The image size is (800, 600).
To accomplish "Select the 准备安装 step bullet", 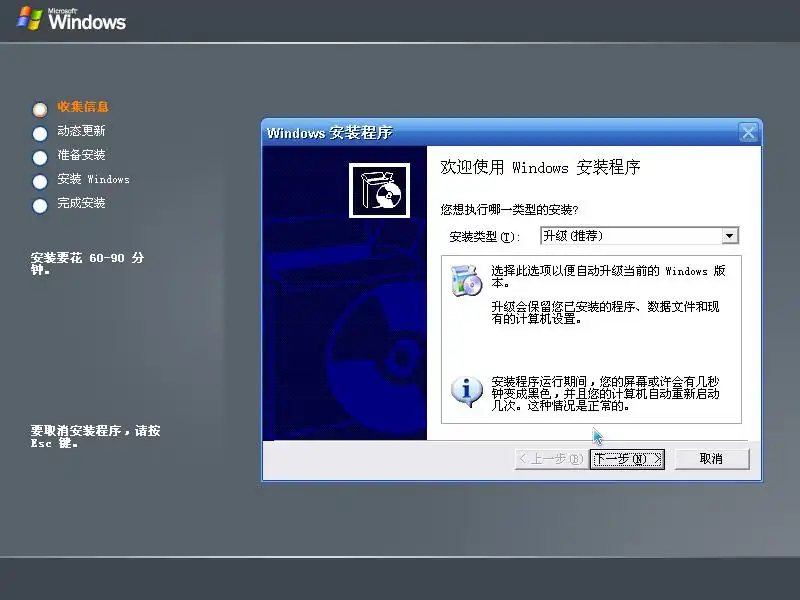I will tap(40, 158).
